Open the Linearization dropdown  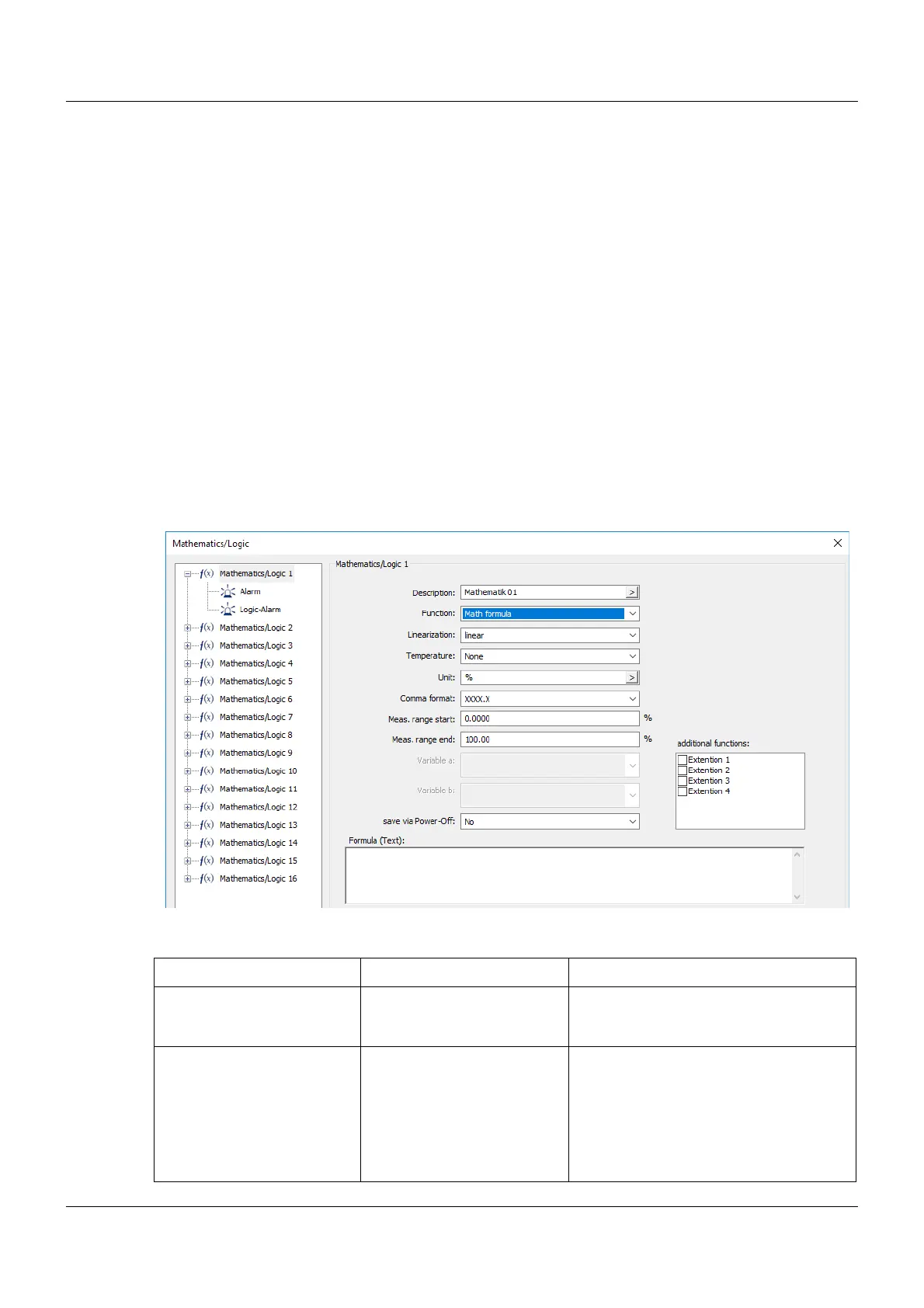coord(632,635)
